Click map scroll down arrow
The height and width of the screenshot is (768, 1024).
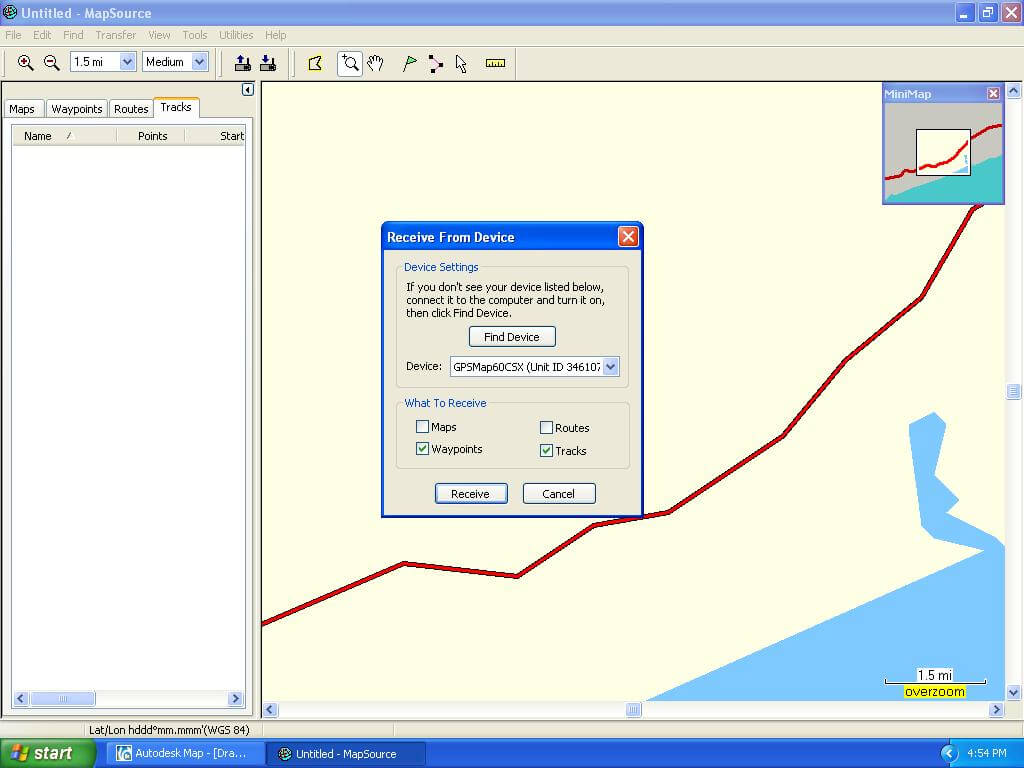(x=1014, y=692)
